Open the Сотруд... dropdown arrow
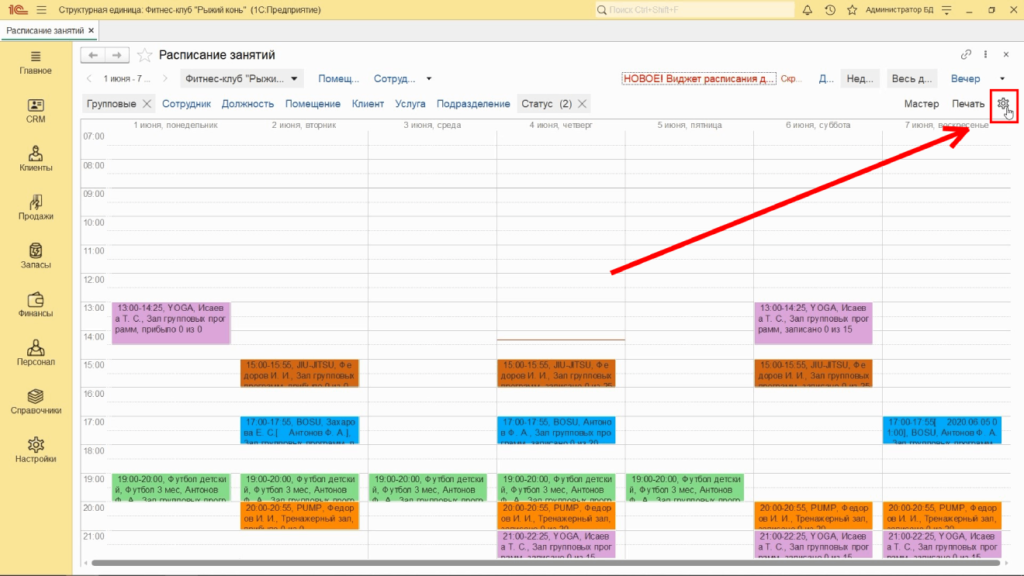Viewport: 1024px width, 576px height. pos(429,78)
